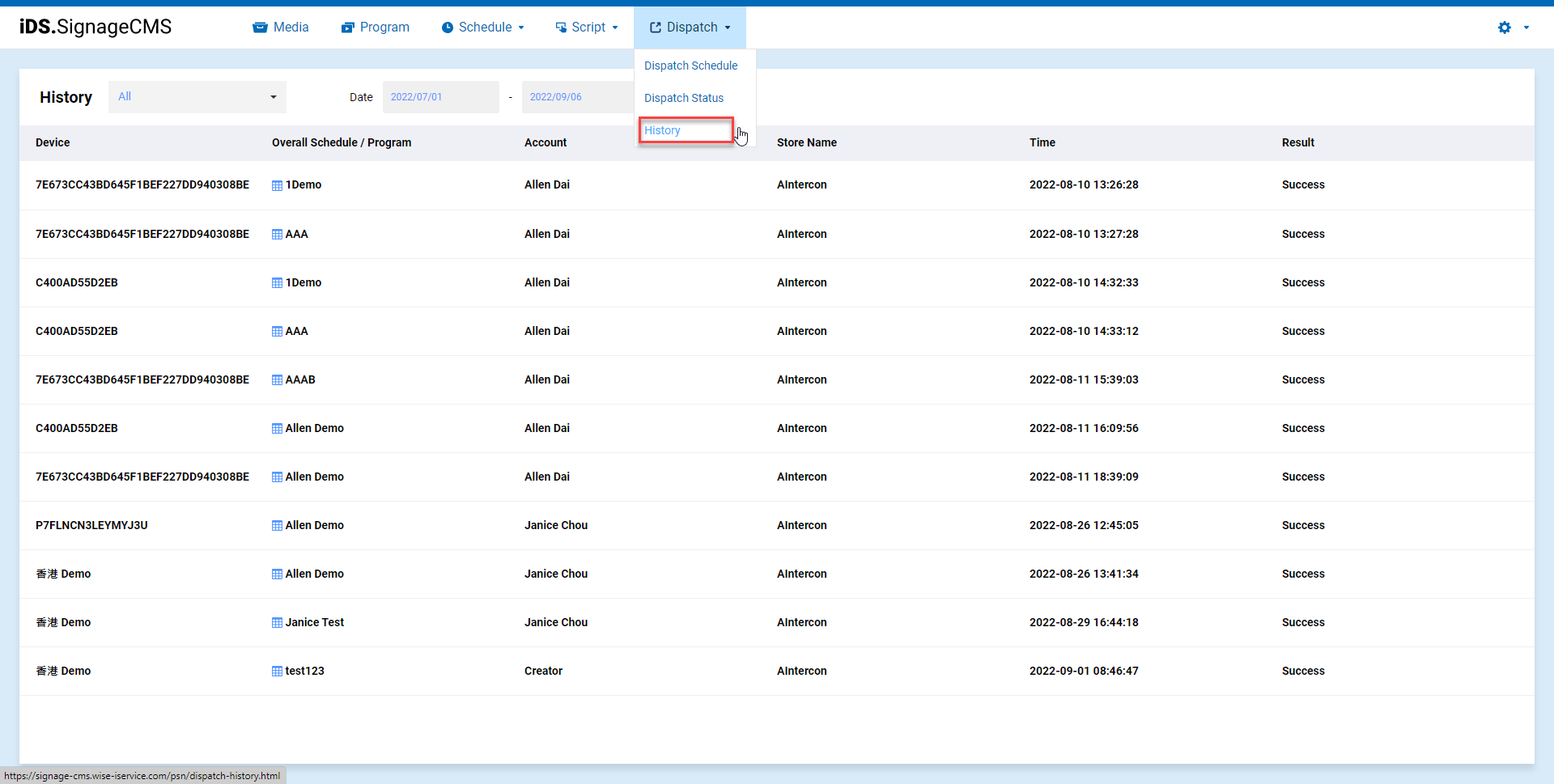1554x784 pixels.
Task: Click the time 2022-09-01 08:46:47
Action: (1084, 671)
